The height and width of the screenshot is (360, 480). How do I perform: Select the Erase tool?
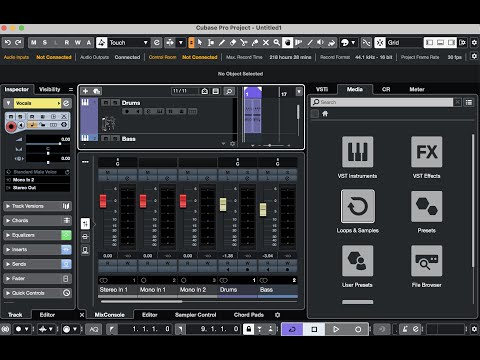click(233, 43)
